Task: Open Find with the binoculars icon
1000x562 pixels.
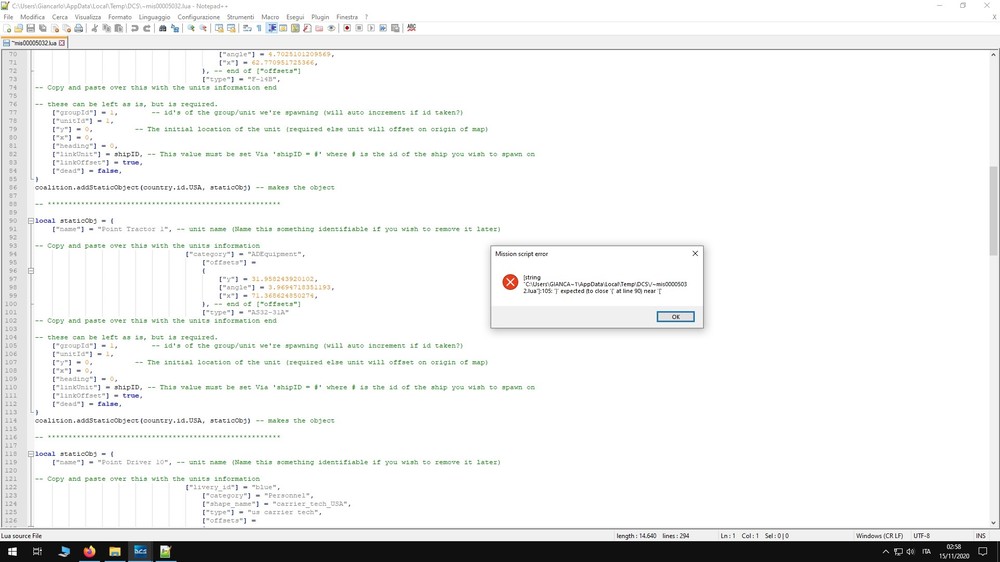Action: point(163,28)
